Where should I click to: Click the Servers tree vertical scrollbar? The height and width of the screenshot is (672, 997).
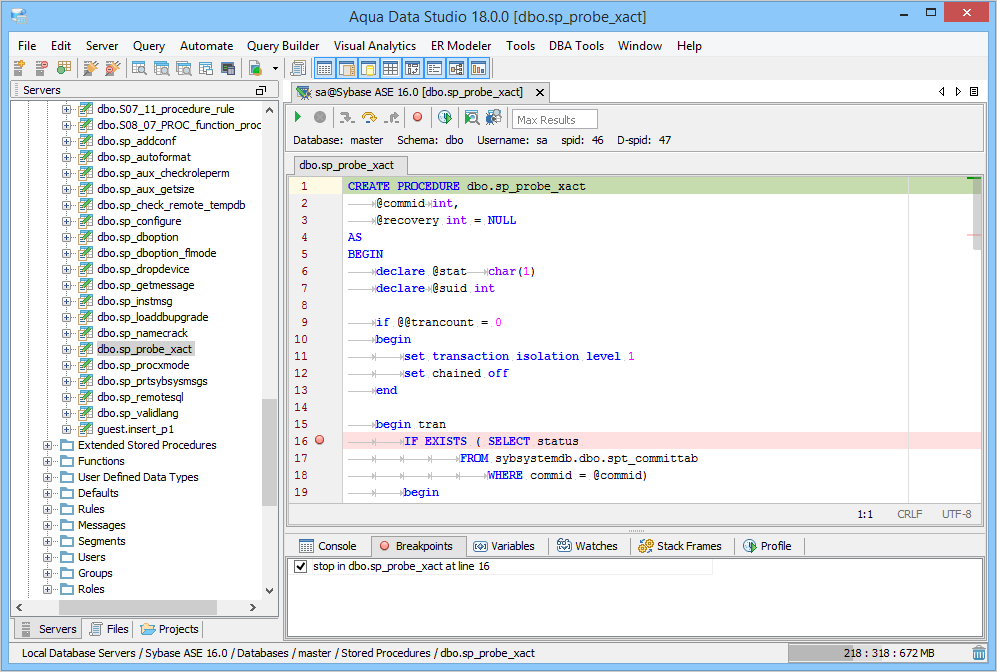point(269,450)
